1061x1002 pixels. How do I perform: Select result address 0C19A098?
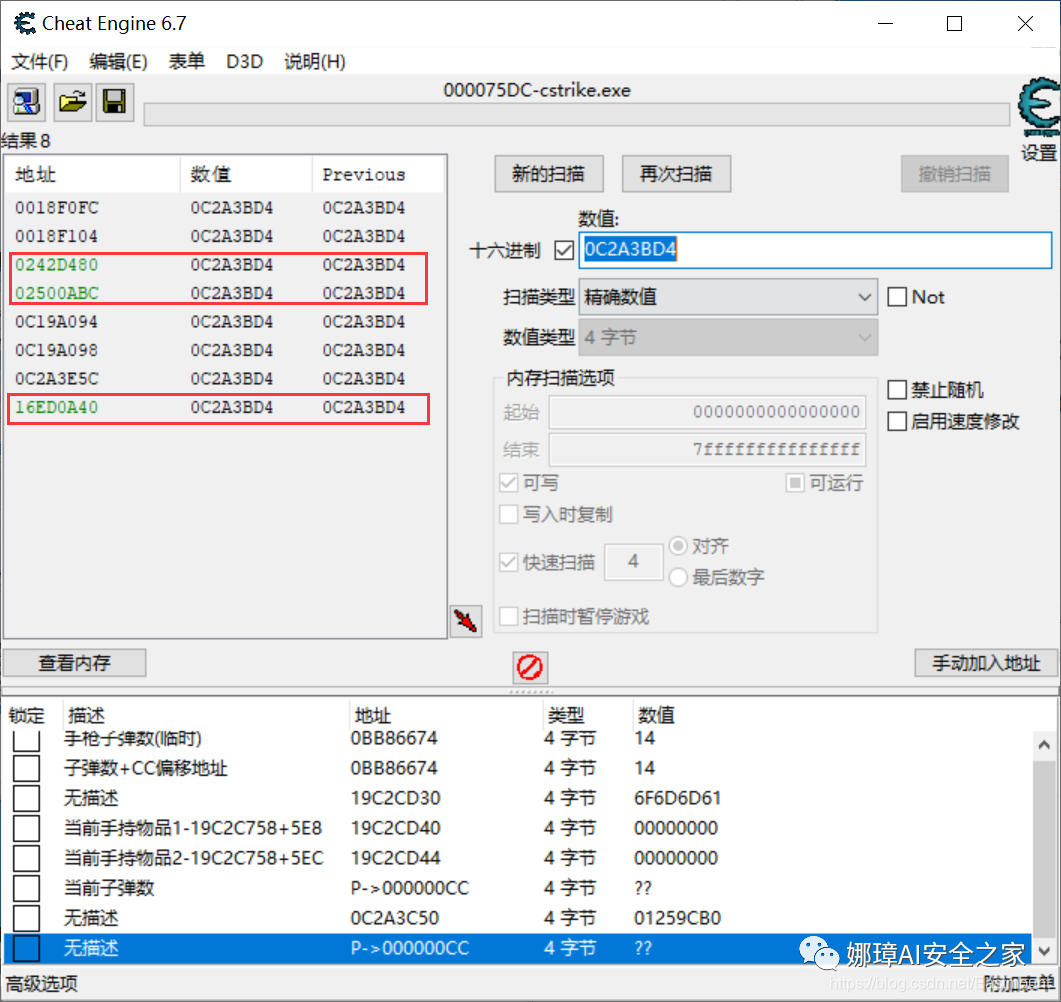tap(57, 350)
